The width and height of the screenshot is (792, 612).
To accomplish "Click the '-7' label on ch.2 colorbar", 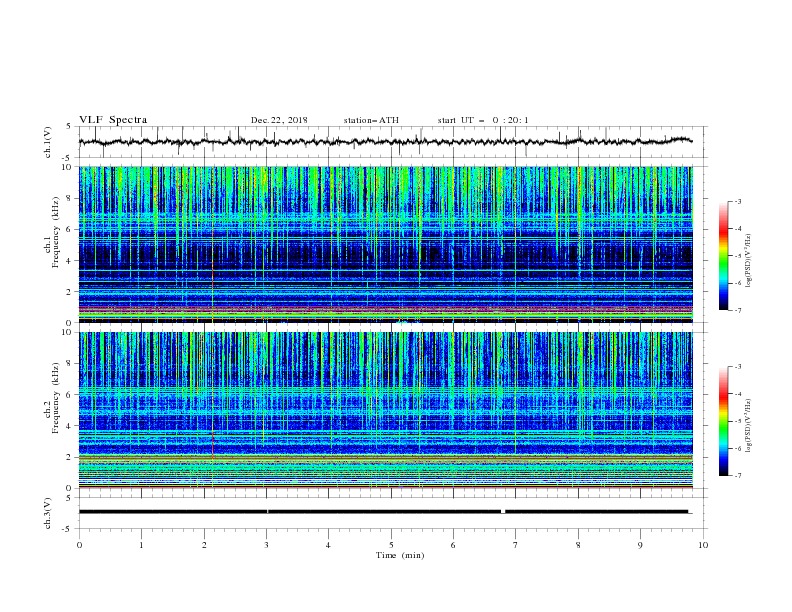I will [x=737, y=476].
